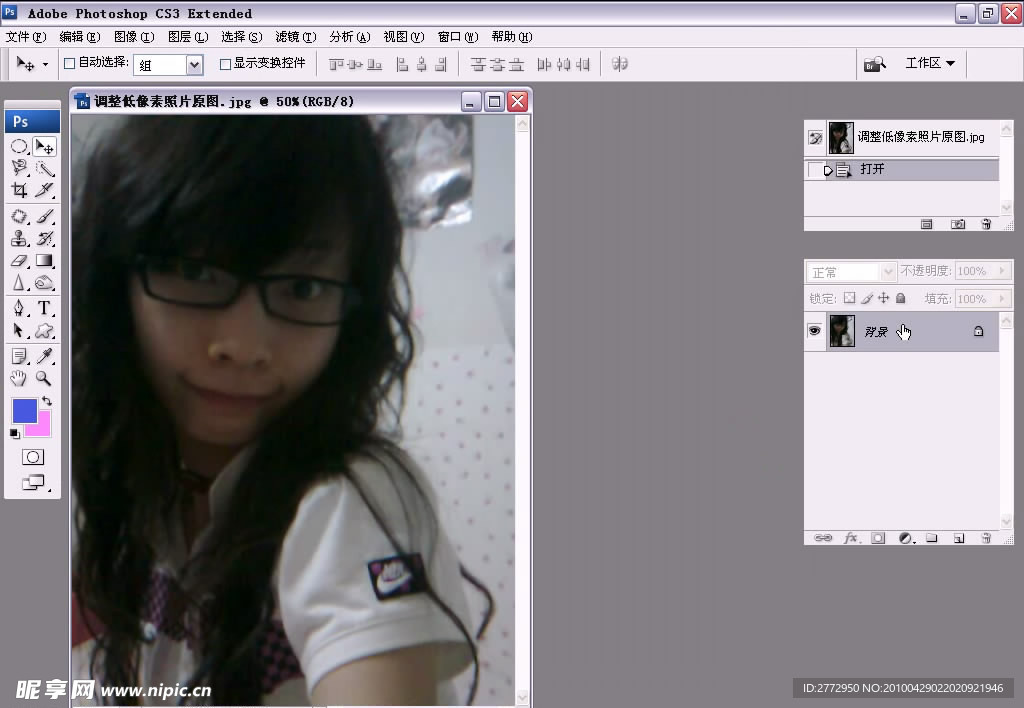
Task: Toggle history brush source on snapshot row
Action: tap(815, 138)
